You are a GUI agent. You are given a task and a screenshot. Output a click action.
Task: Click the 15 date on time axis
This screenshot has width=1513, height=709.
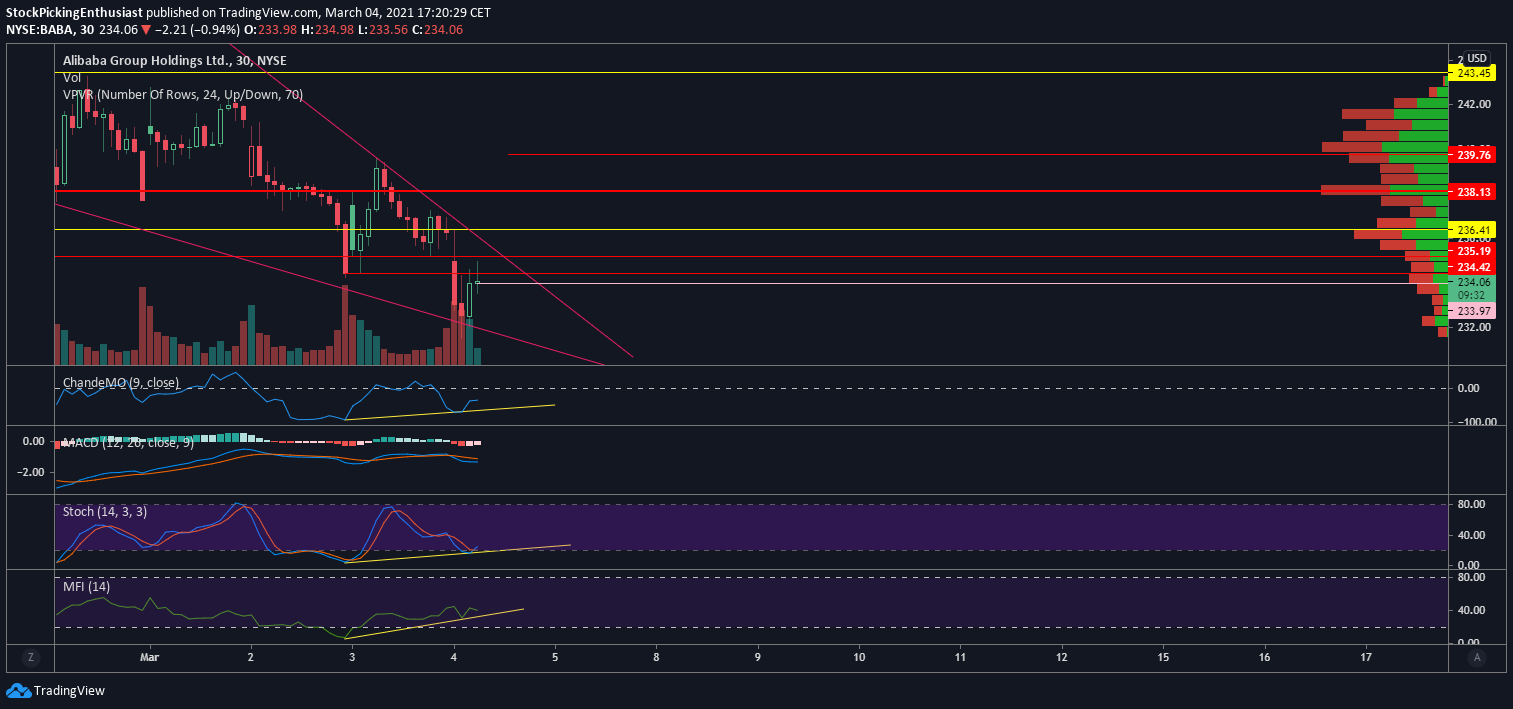coord(1163,657)
